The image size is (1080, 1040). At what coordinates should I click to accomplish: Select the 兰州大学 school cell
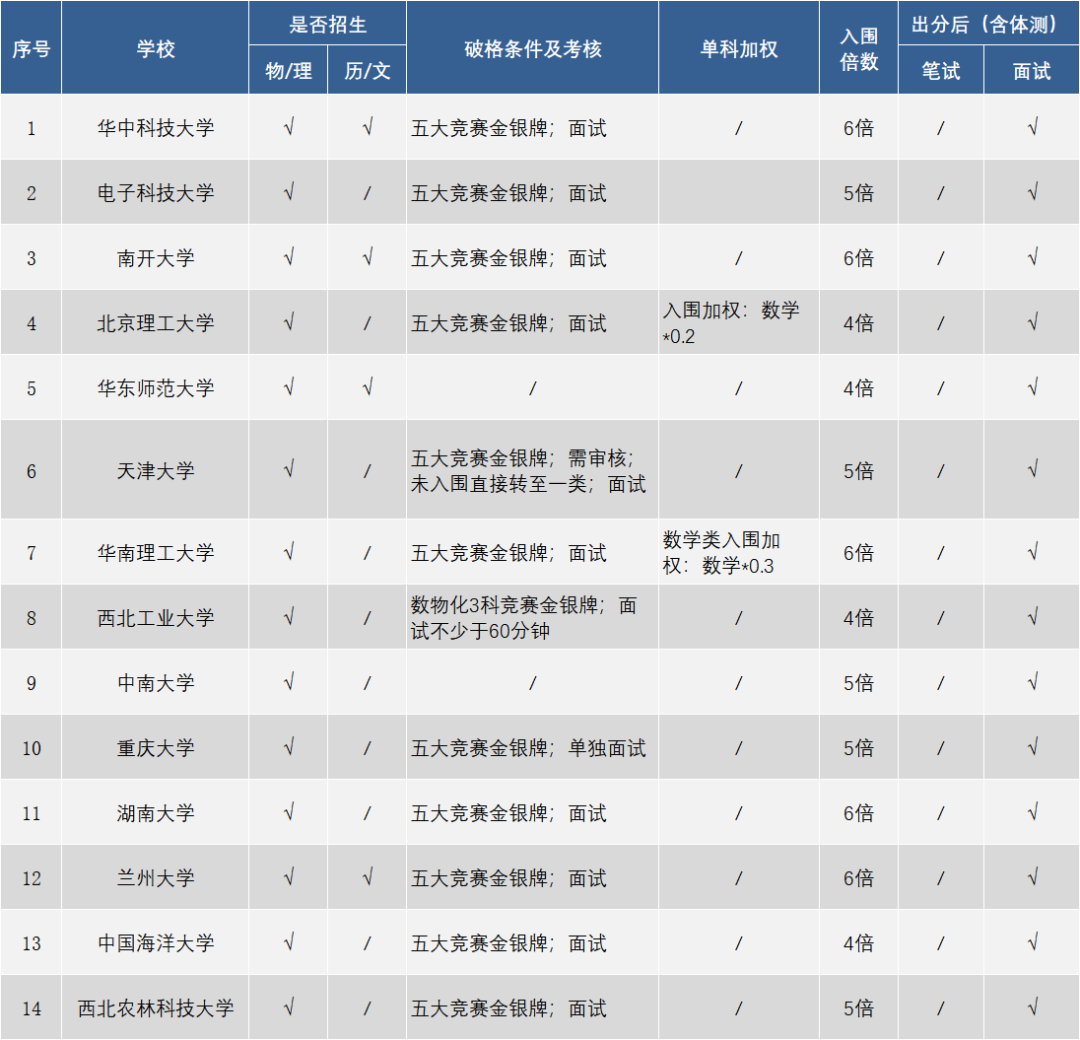point(155,877)
